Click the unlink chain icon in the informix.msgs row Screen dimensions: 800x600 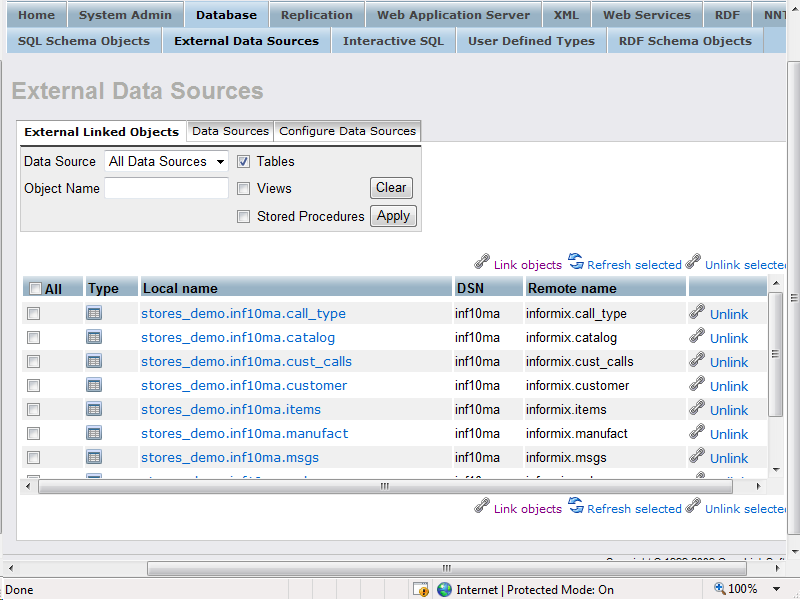click(x=697, y=456)
